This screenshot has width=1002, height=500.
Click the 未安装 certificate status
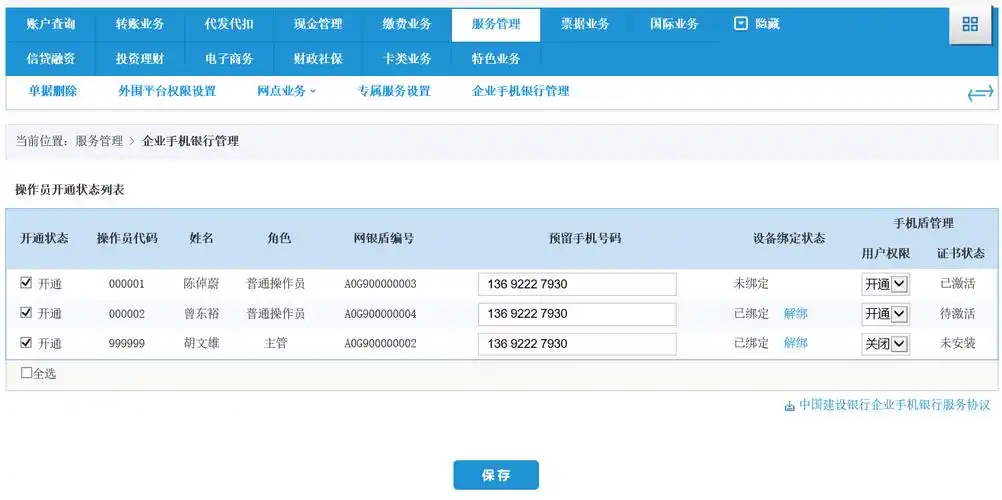tap(957, 343)
